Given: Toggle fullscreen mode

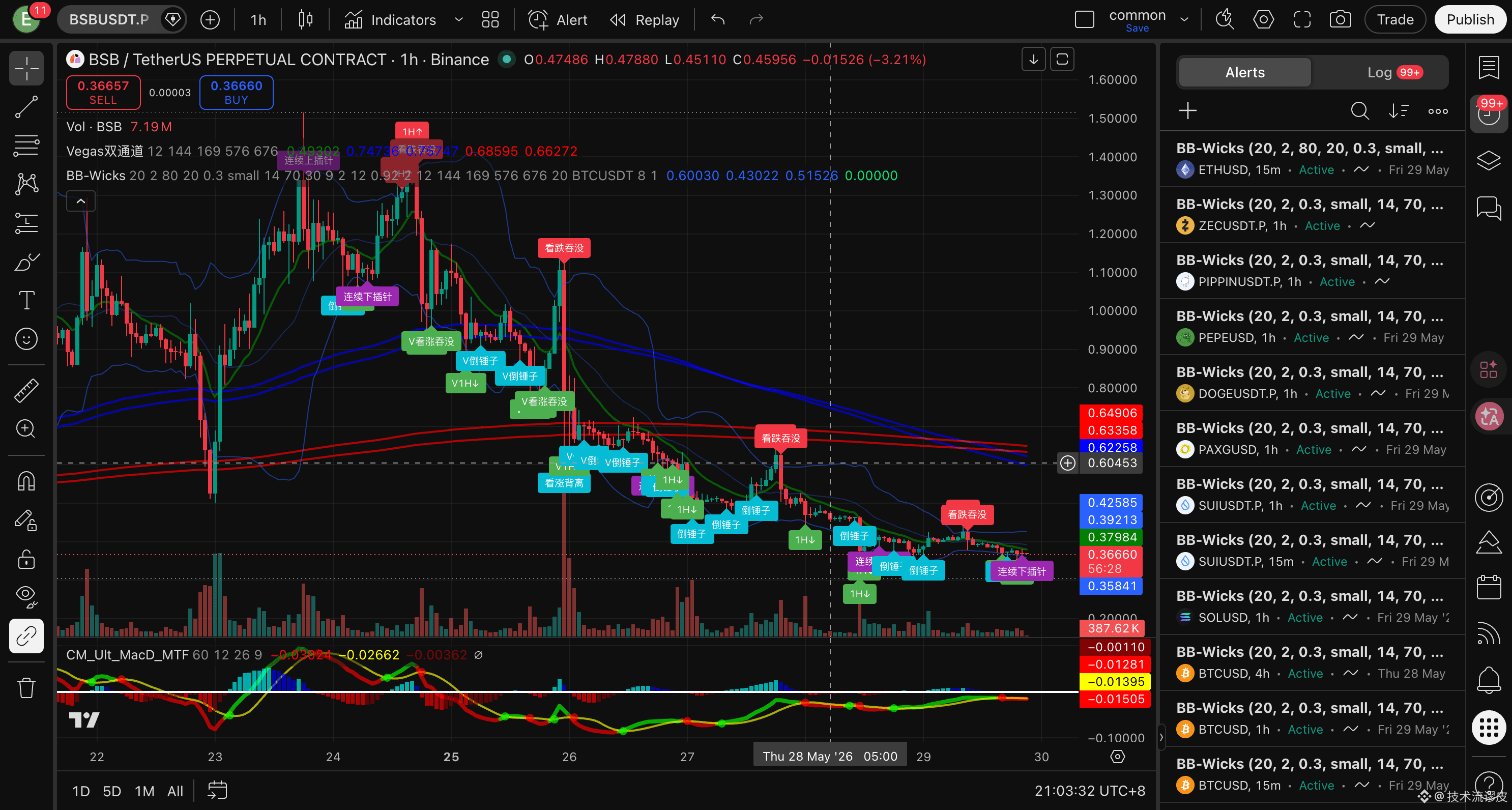Looking at the screenshot, I should (x=1302, y=20).
